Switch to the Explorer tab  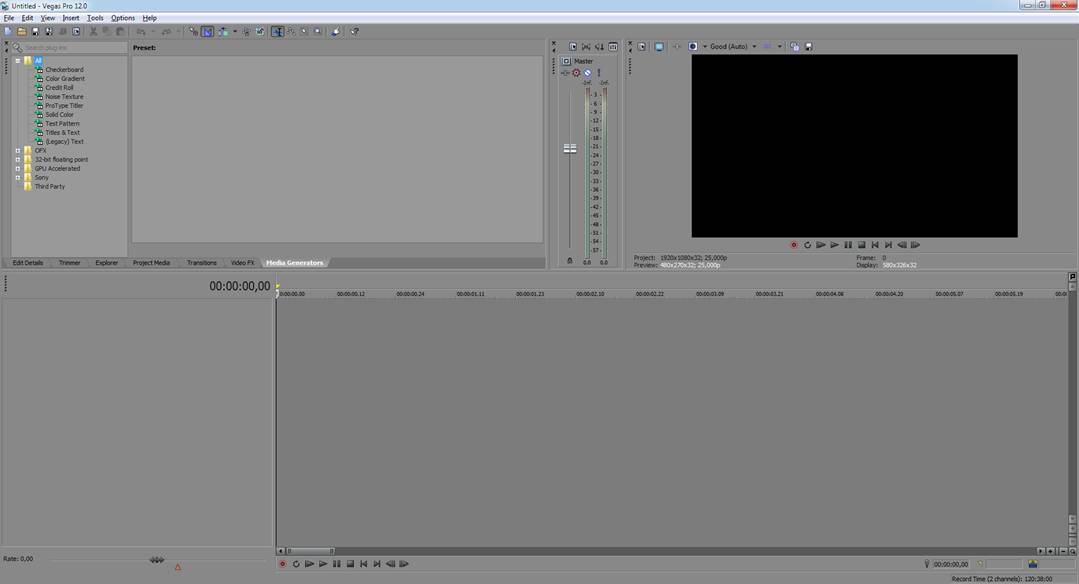(106, 263)
